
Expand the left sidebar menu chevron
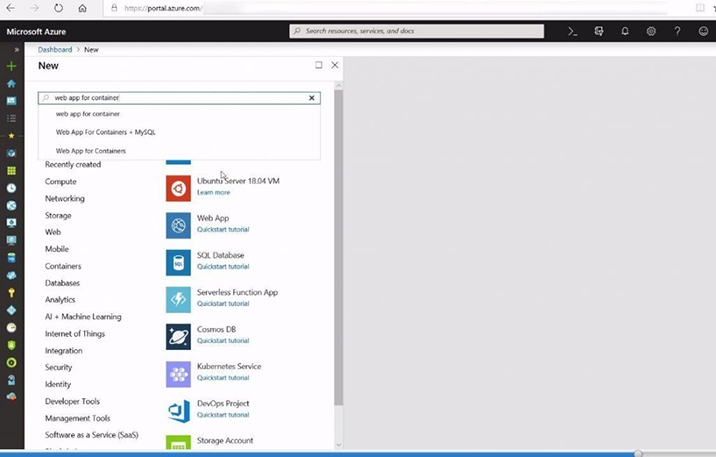point(11,49)
